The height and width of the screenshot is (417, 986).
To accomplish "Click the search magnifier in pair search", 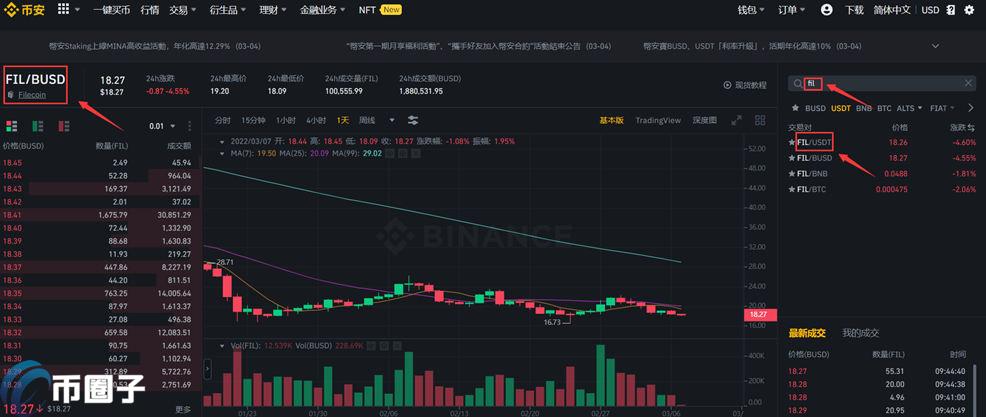I will (797, 84).
